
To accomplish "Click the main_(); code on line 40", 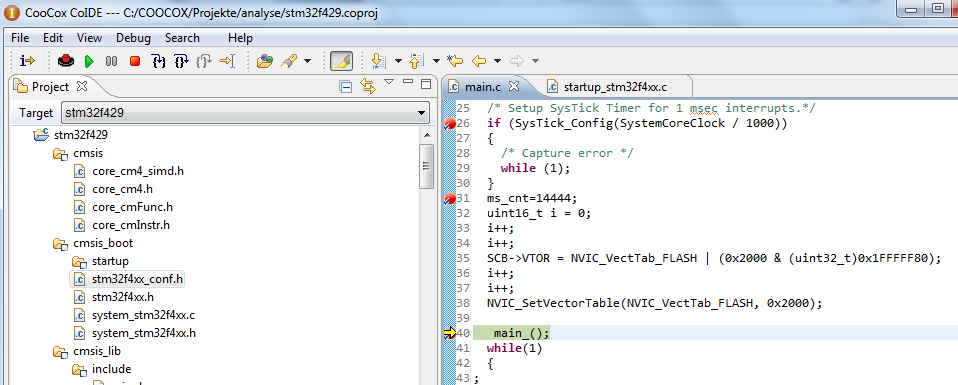I will click(x=522, y=333).
